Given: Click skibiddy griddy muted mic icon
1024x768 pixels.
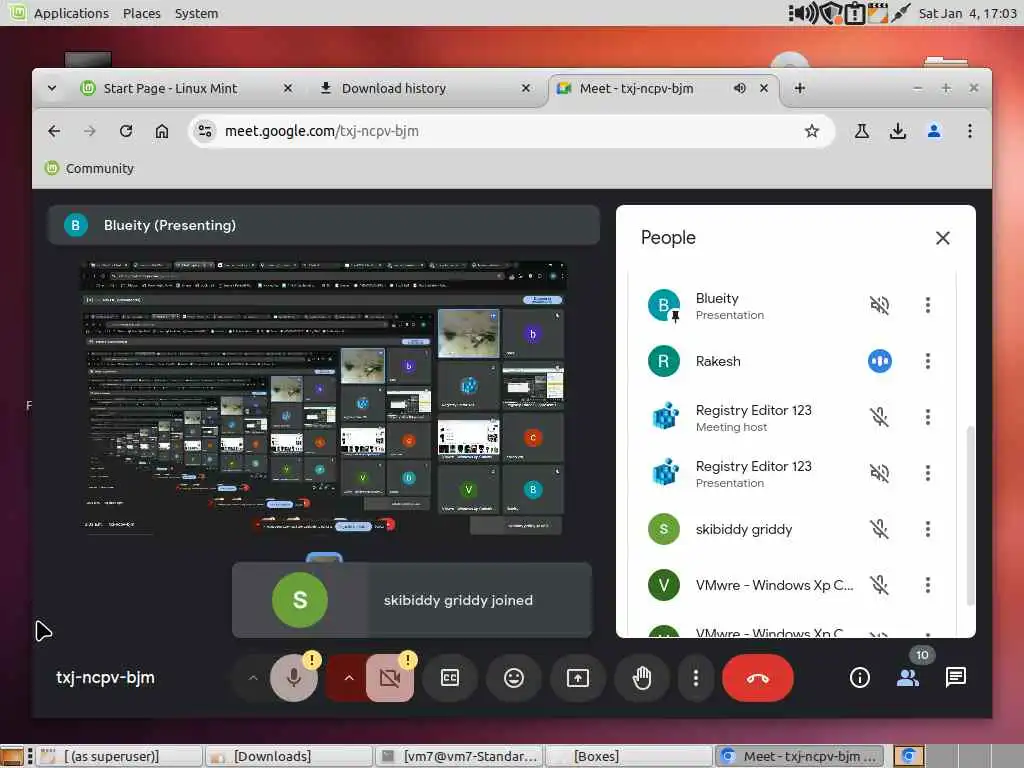Looking at the screenshot, I should point(880,529).
